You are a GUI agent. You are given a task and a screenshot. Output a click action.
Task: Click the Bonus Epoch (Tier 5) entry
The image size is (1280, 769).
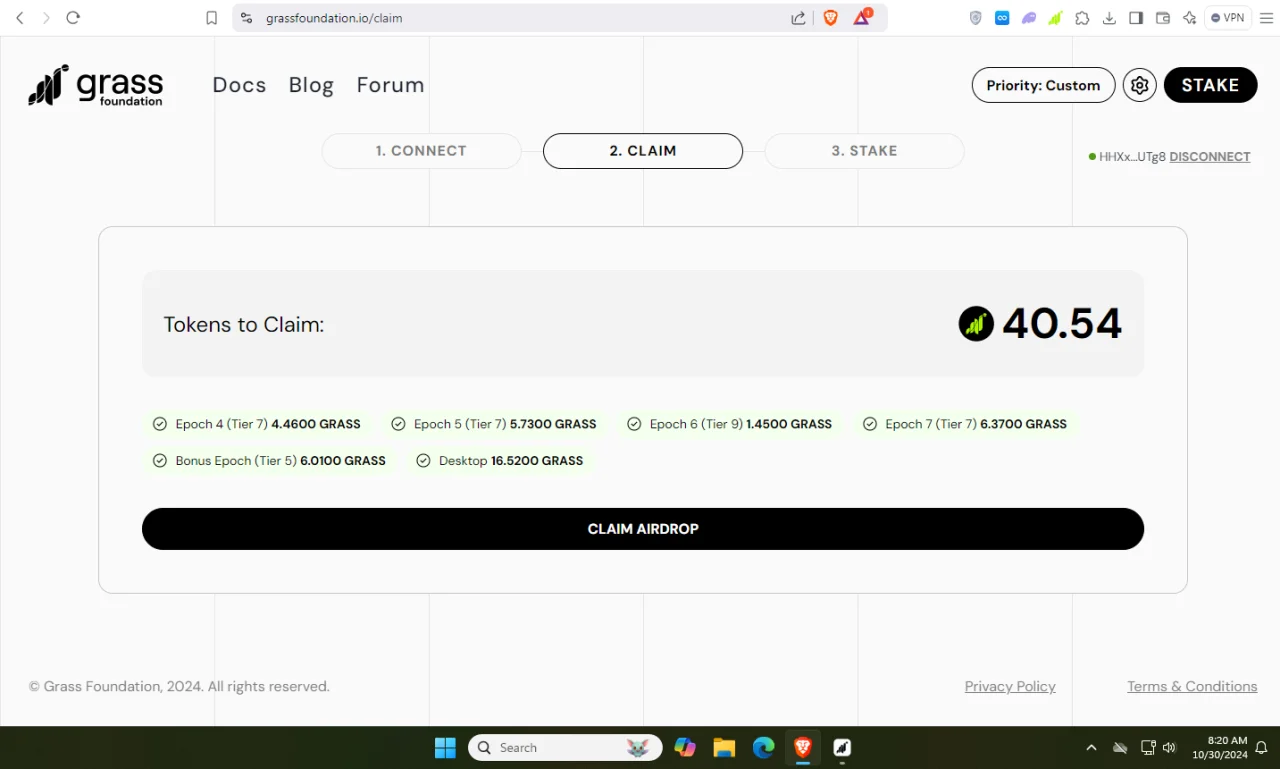coord(269,461)
